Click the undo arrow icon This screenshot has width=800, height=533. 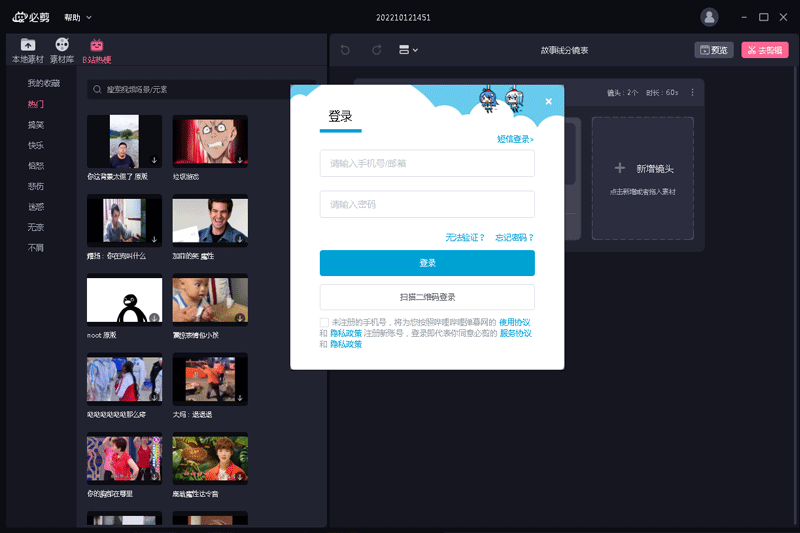(x=346, y=50)
